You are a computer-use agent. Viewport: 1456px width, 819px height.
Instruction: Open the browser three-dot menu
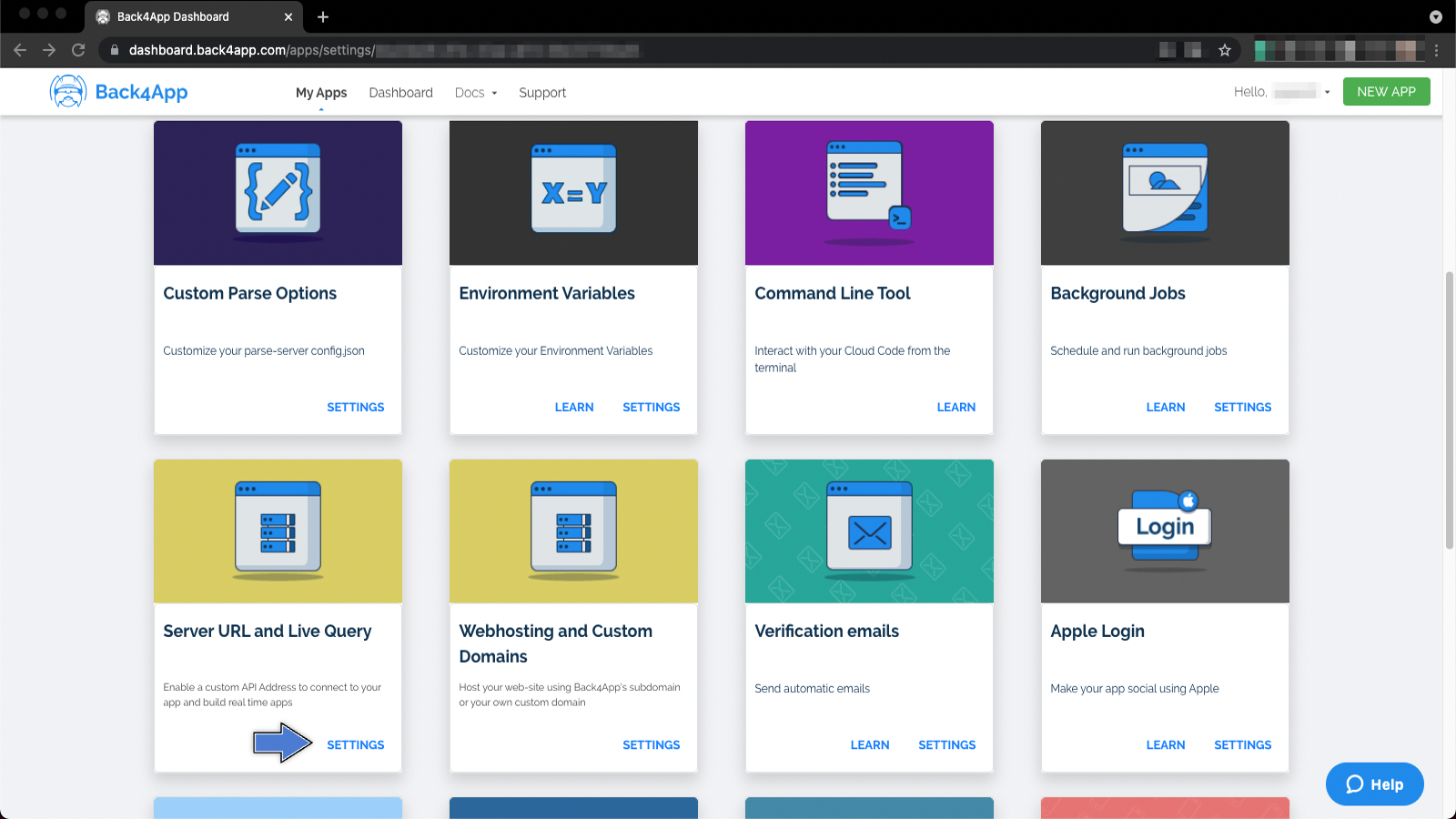point(1436,50)
